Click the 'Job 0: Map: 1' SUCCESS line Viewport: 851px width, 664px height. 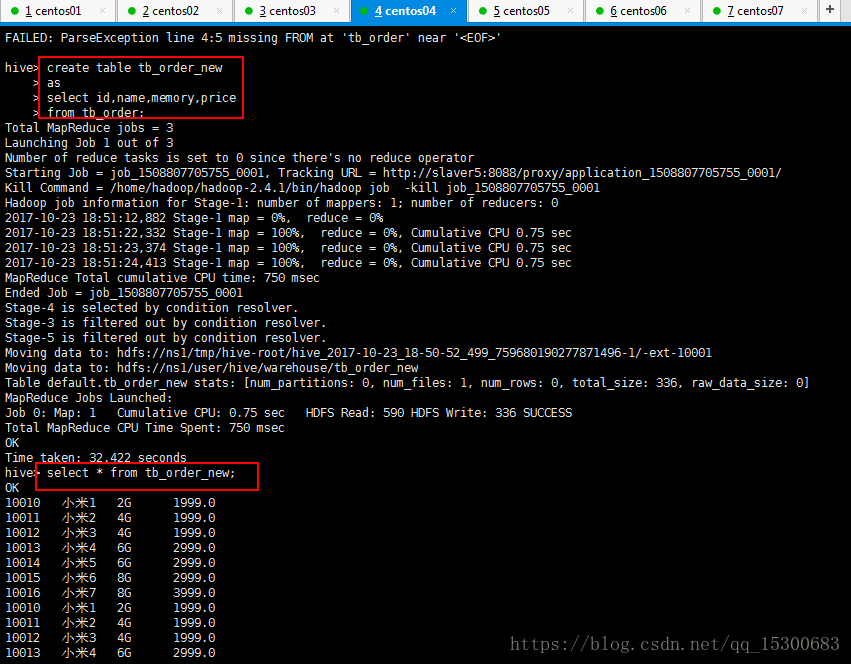pos(288,413)
